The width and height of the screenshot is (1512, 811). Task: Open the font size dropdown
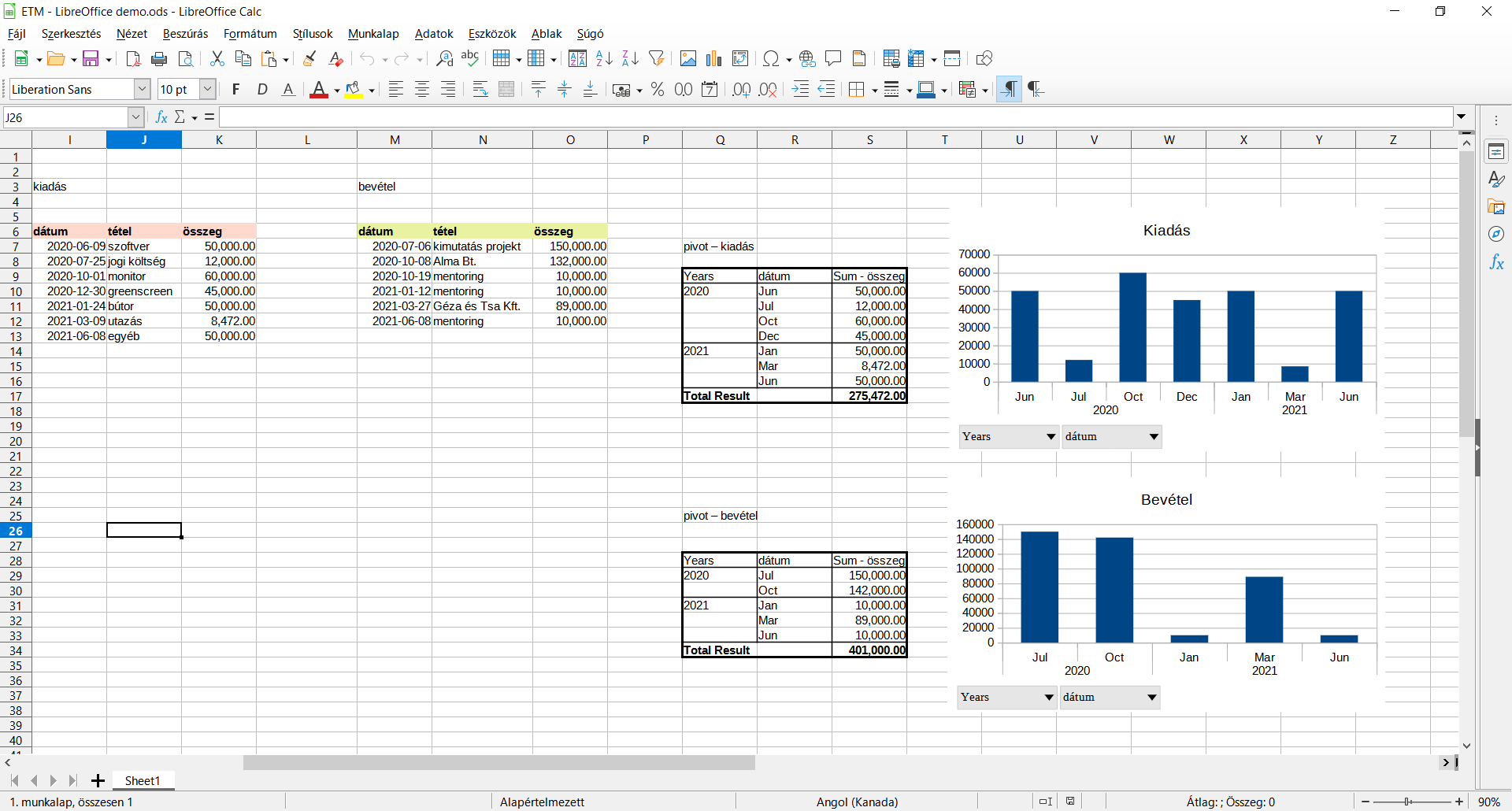[x=206, y=89]
